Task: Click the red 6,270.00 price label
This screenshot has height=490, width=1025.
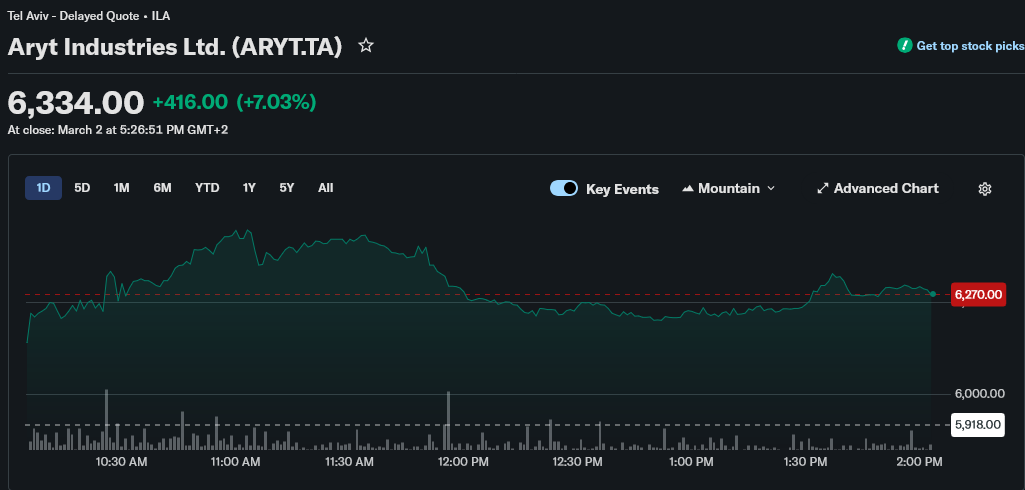Action: pos(978,295)
